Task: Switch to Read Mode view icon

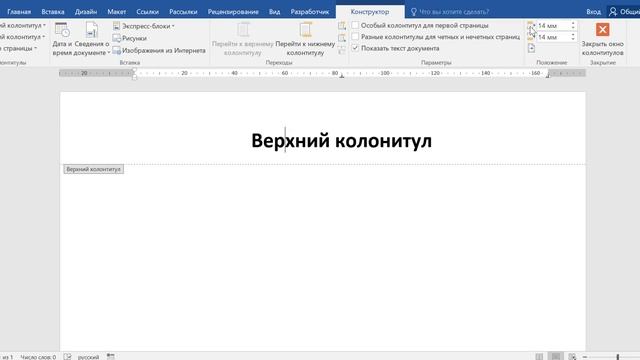Action: click(x=539, y=357)
